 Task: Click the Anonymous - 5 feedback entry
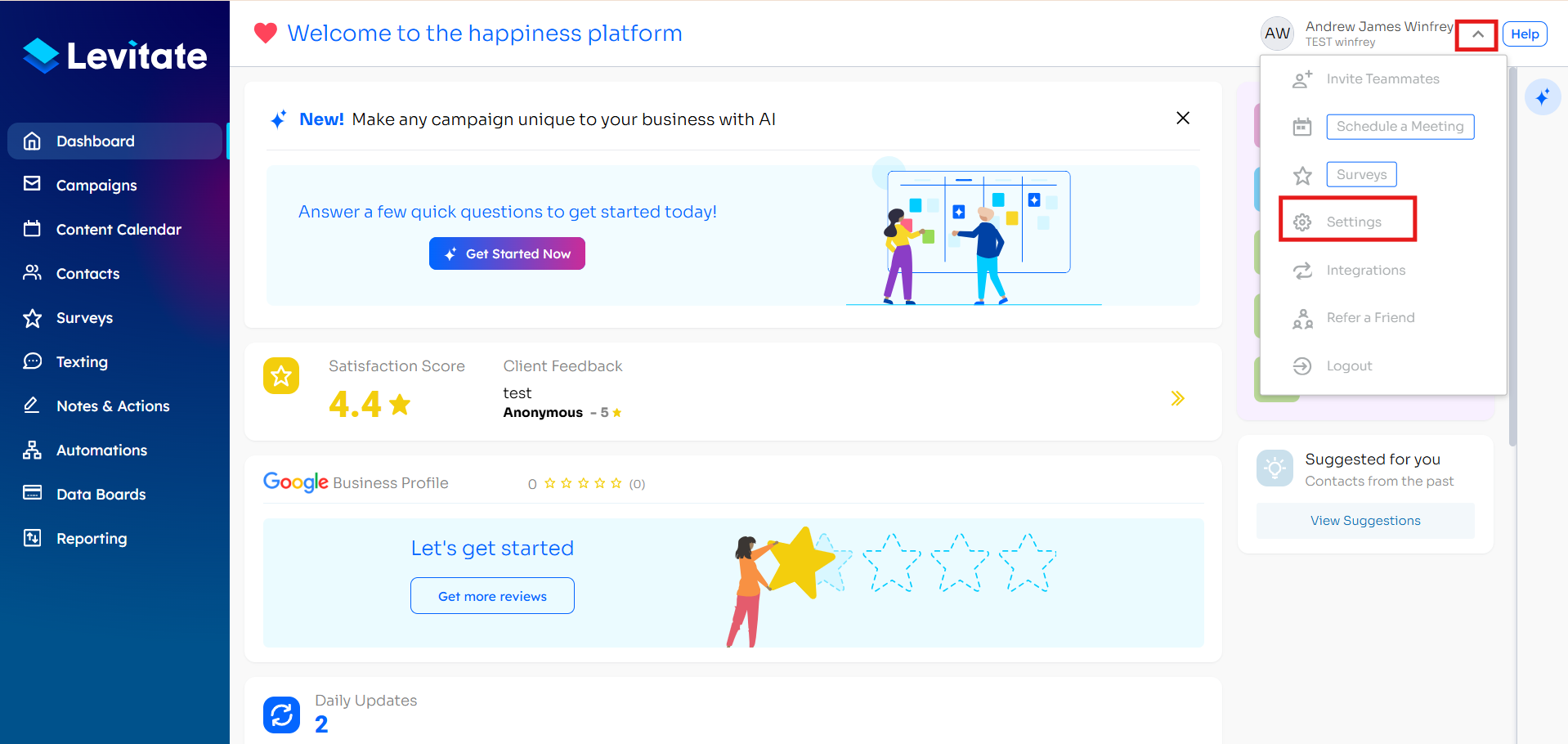[562, 413]
